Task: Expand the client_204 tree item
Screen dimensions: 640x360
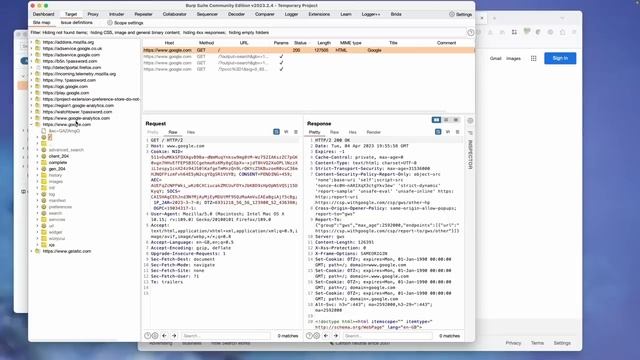Action: [x=38, y=156]
